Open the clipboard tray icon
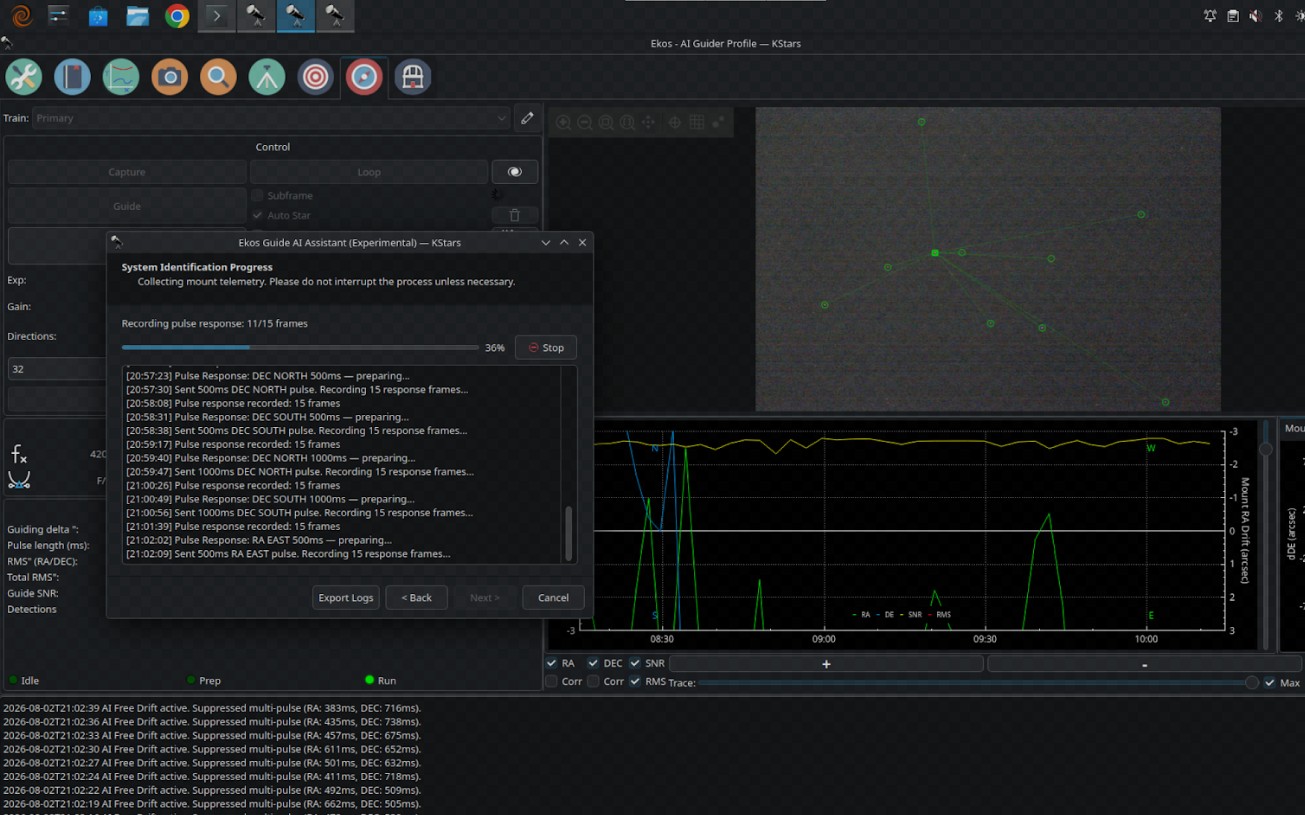1305x815 pixels. pos(1233,16)
